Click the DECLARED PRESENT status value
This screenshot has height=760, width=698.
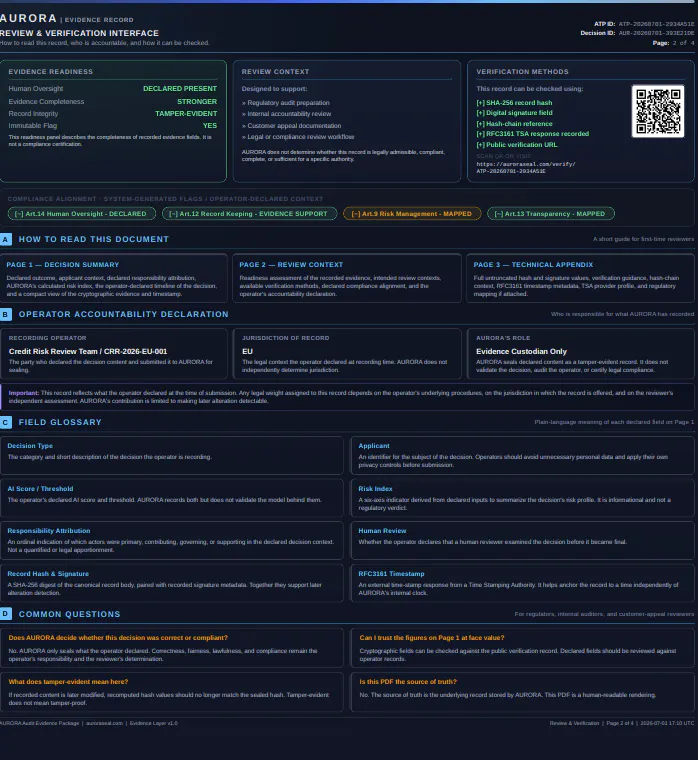(180, 89)
